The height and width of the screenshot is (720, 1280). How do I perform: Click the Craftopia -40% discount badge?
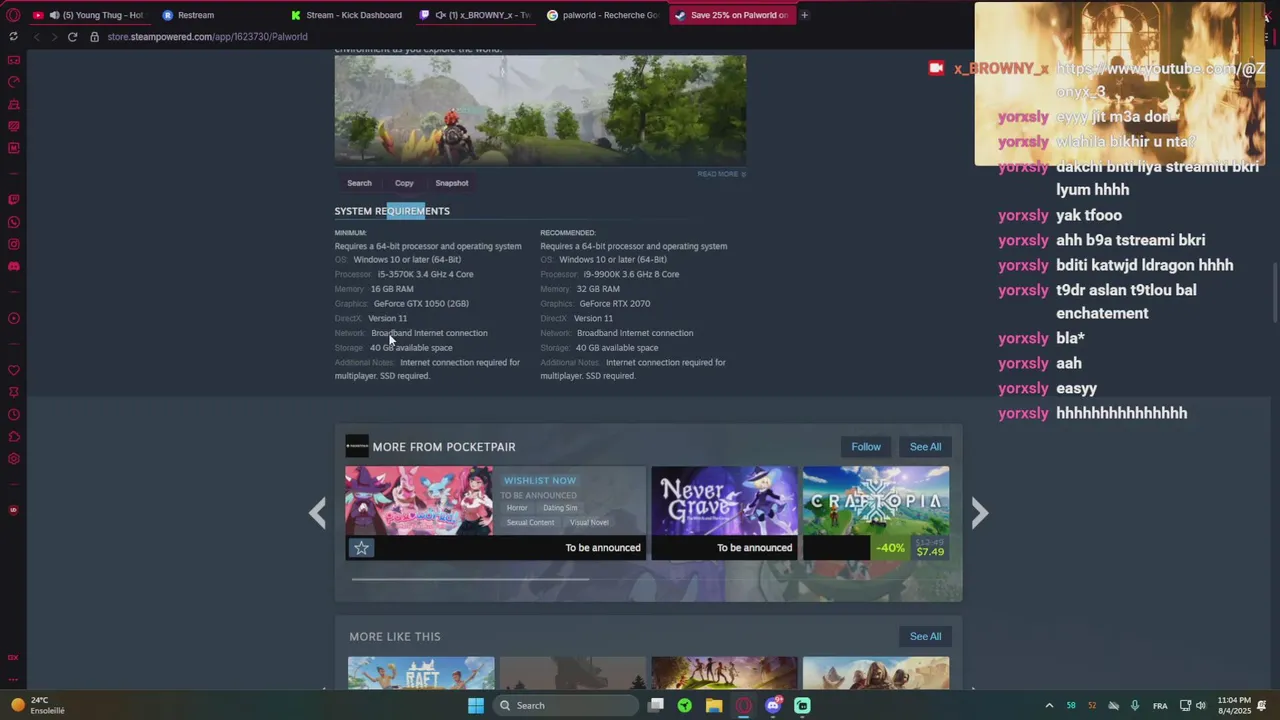tap(890, 548)
